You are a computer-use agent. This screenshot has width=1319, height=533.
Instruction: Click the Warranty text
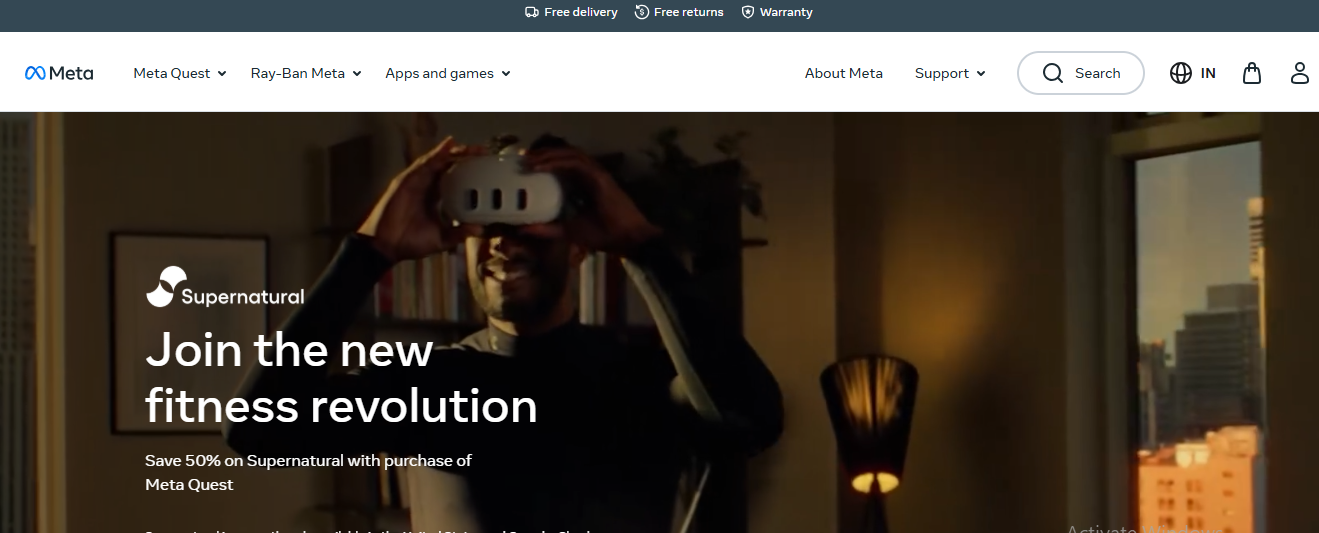(x=786, y=12)
